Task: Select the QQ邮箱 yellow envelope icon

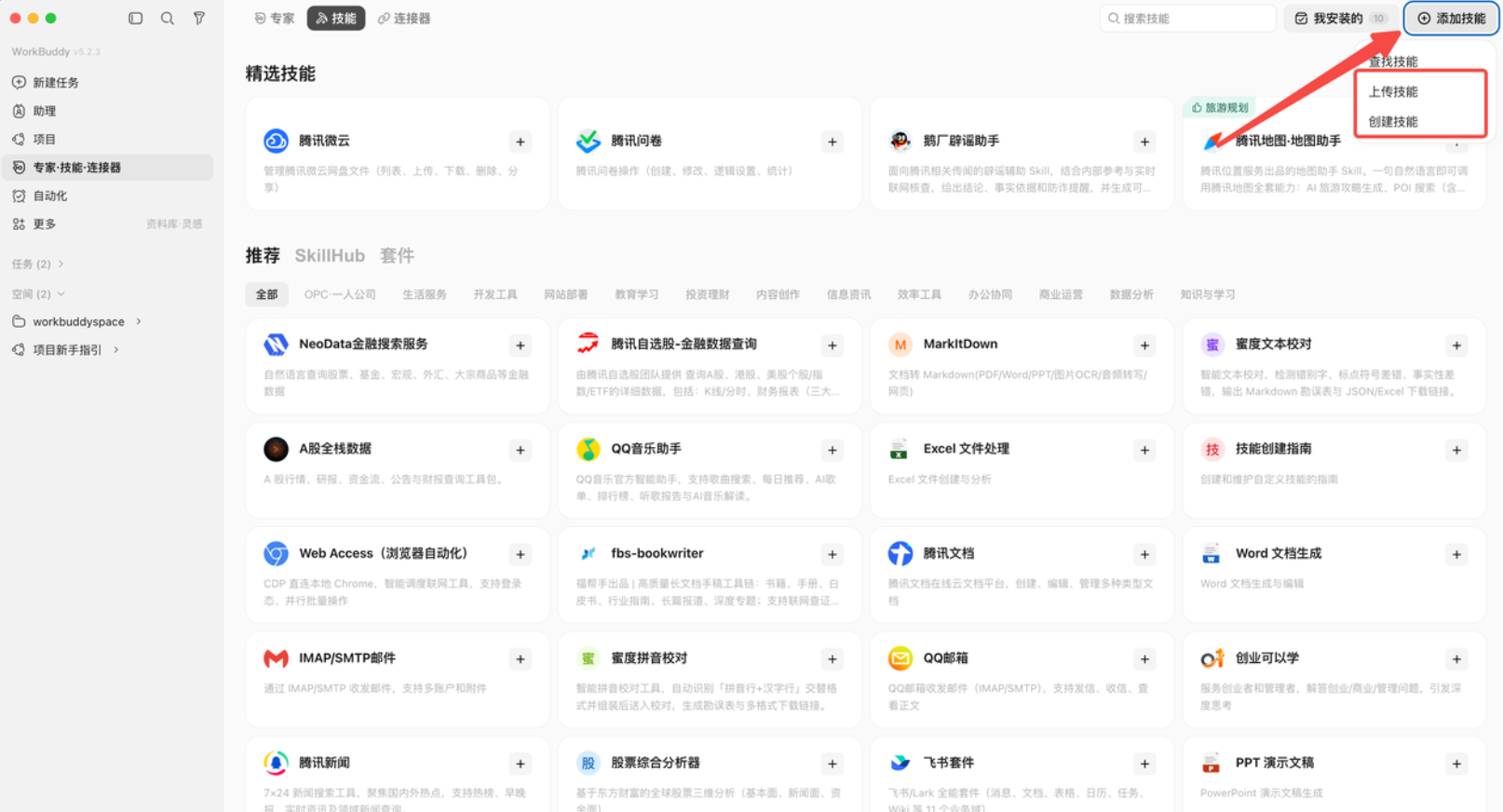Action: point(900,658)
